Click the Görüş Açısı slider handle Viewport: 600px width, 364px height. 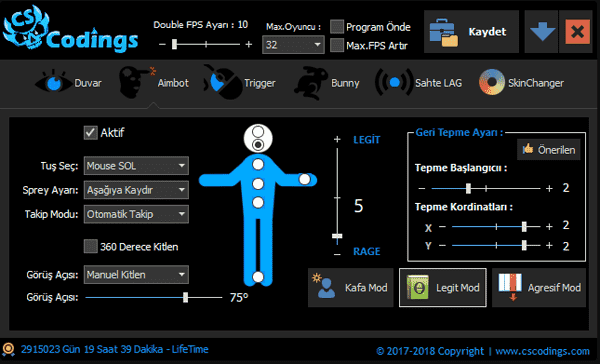click(186, 297)
